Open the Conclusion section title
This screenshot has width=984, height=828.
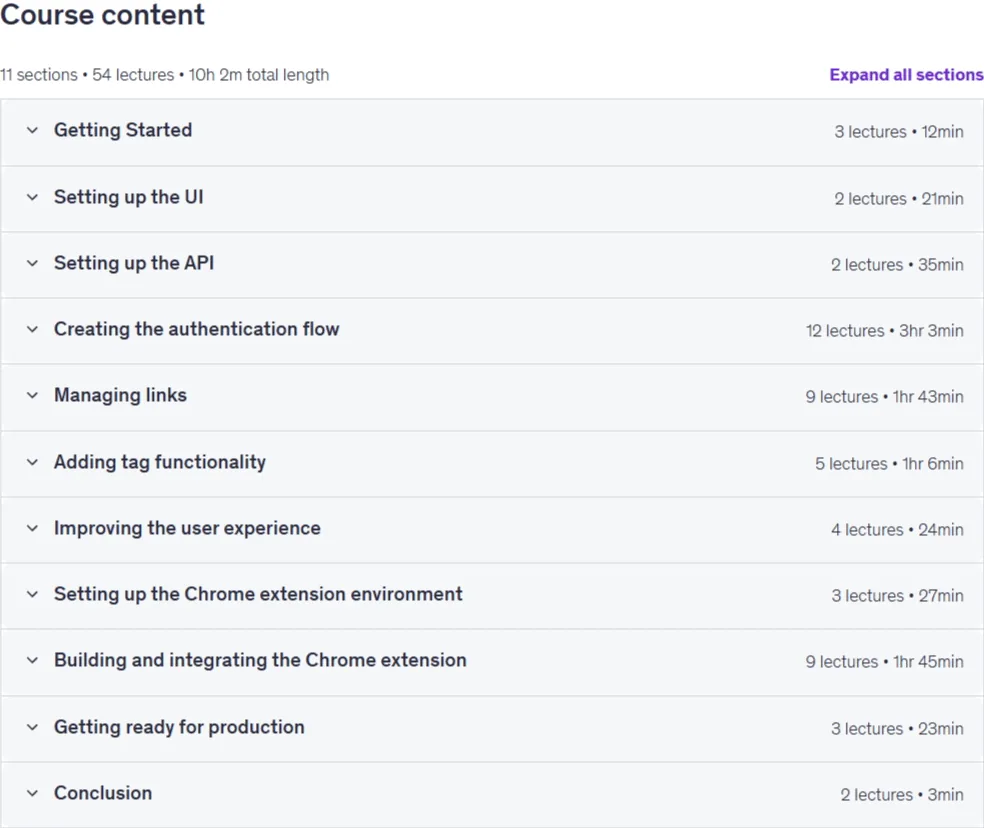tap(103, 793)
